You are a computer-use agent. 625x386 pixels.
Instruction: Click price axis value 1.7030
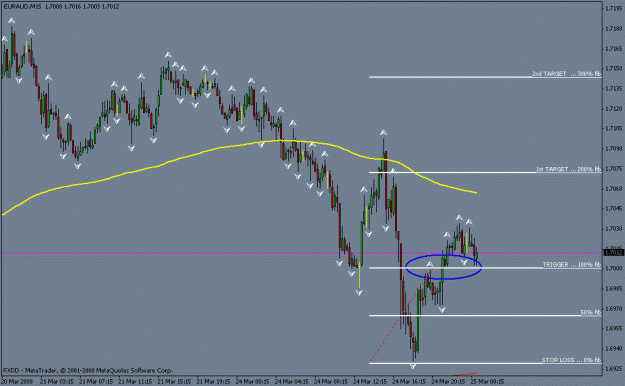pos(614,228)
